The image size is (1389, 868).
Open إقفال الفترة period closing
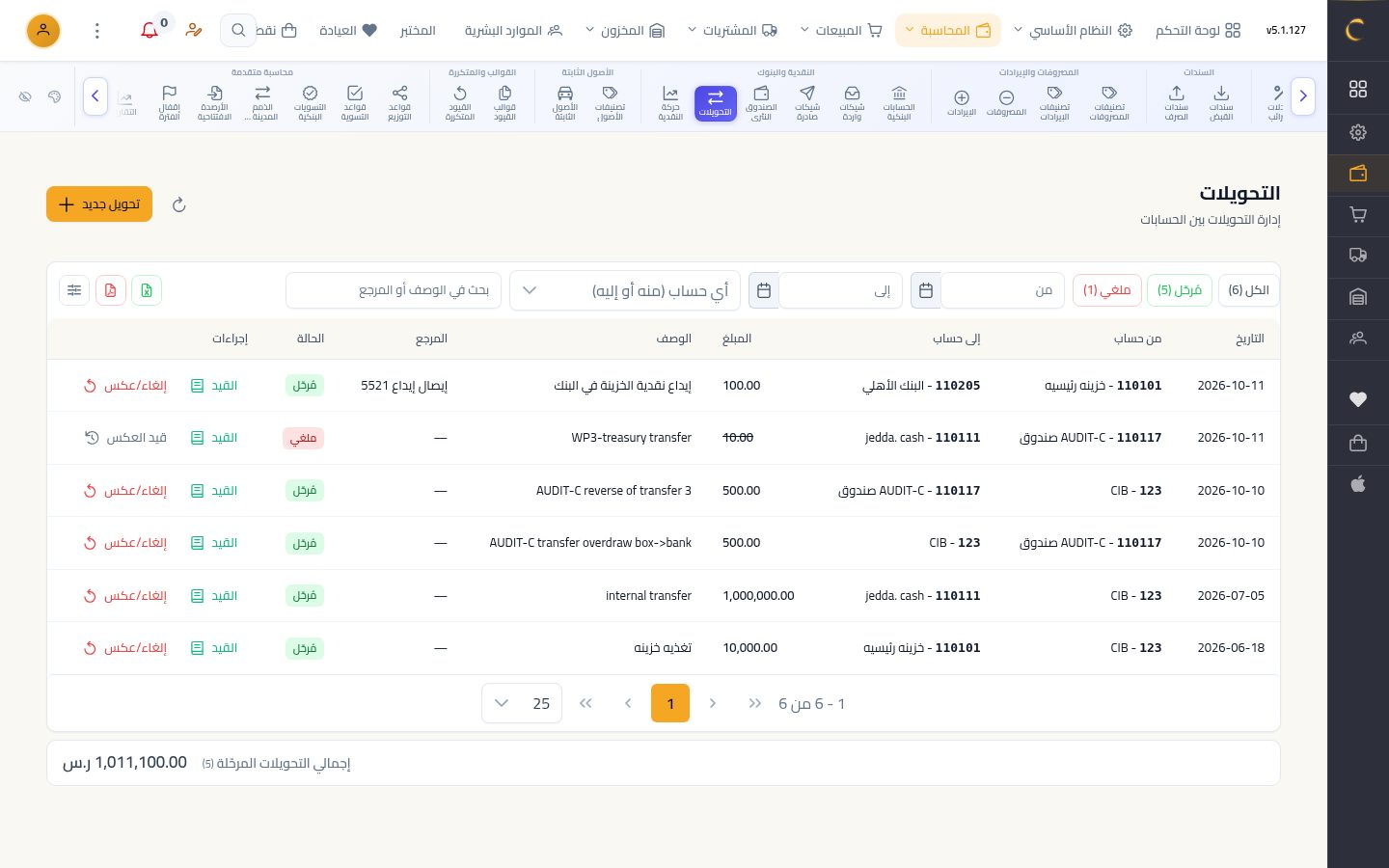[169, 102]
